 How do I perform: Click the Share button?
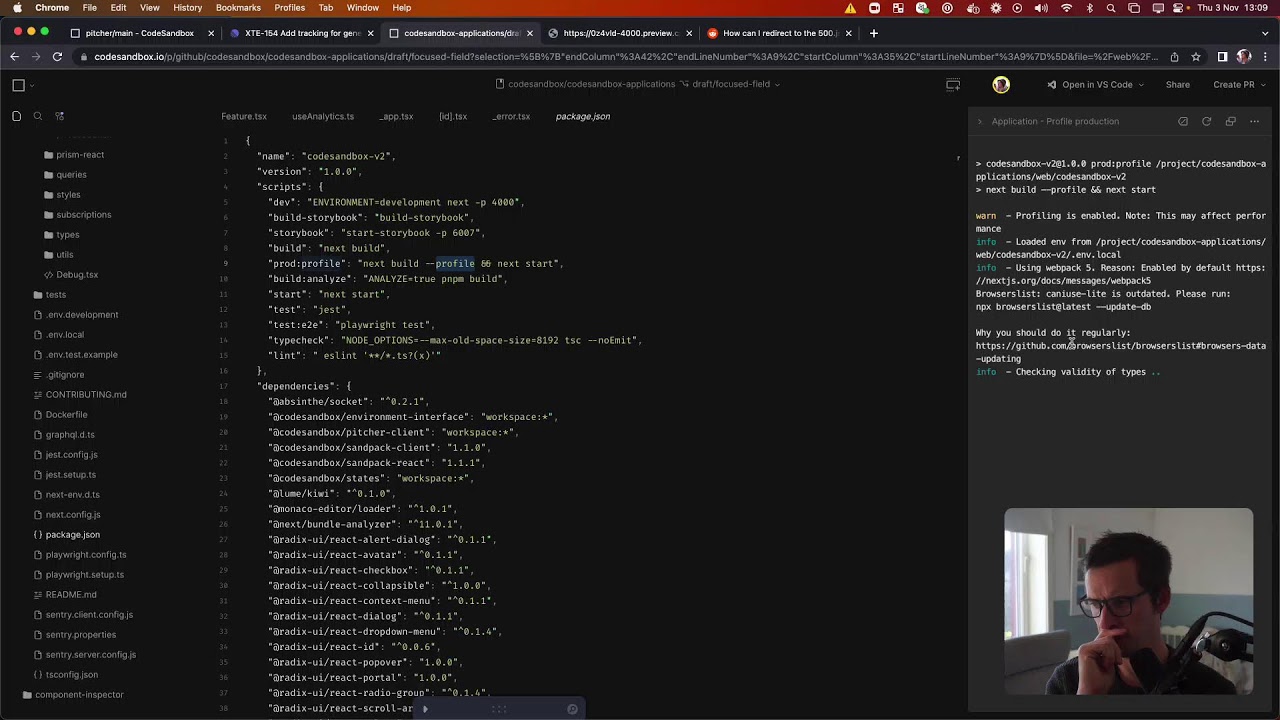[1177, 85]
